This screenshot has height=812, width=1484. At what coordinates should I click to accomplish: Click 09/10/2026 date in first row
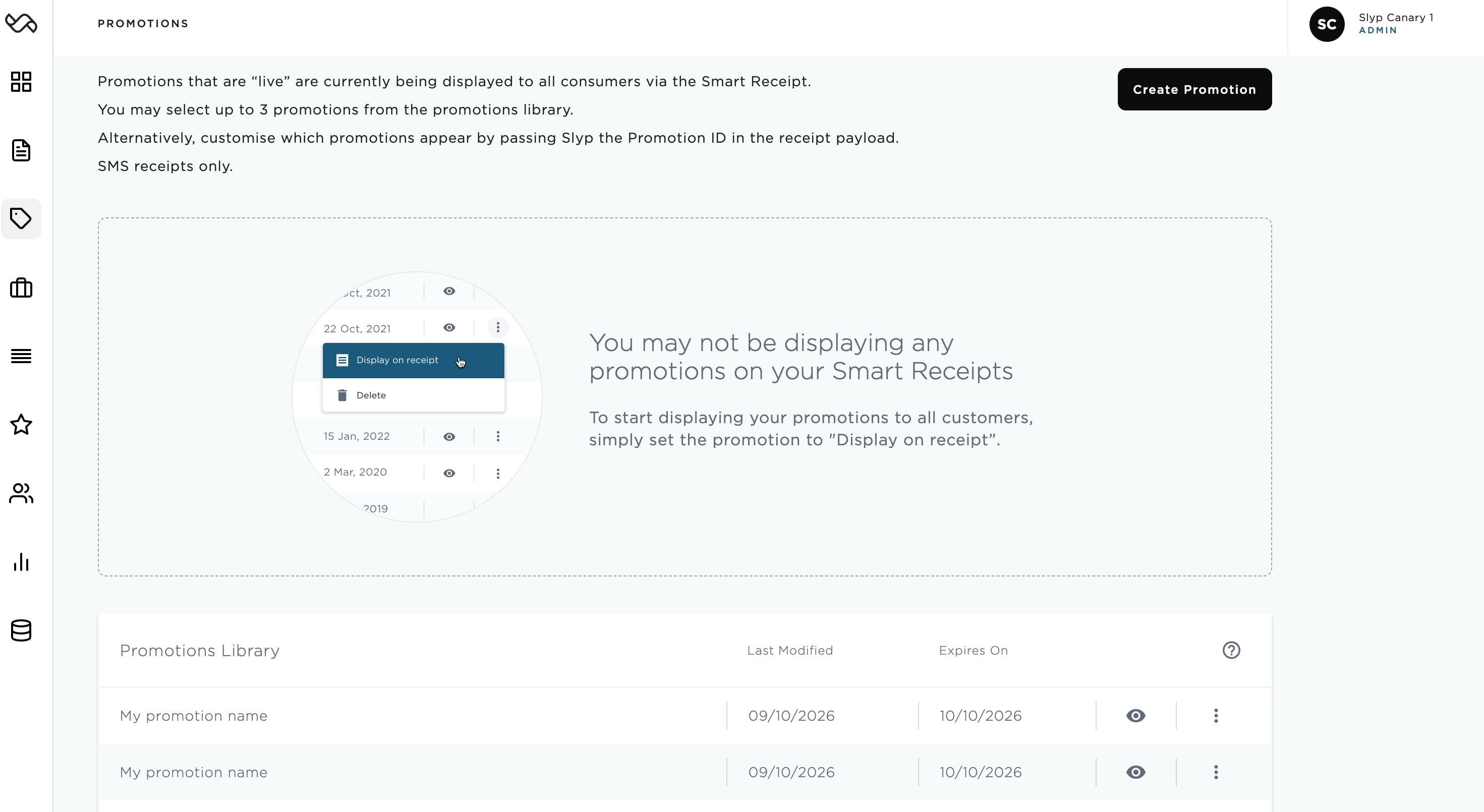(x=791, y=716)
